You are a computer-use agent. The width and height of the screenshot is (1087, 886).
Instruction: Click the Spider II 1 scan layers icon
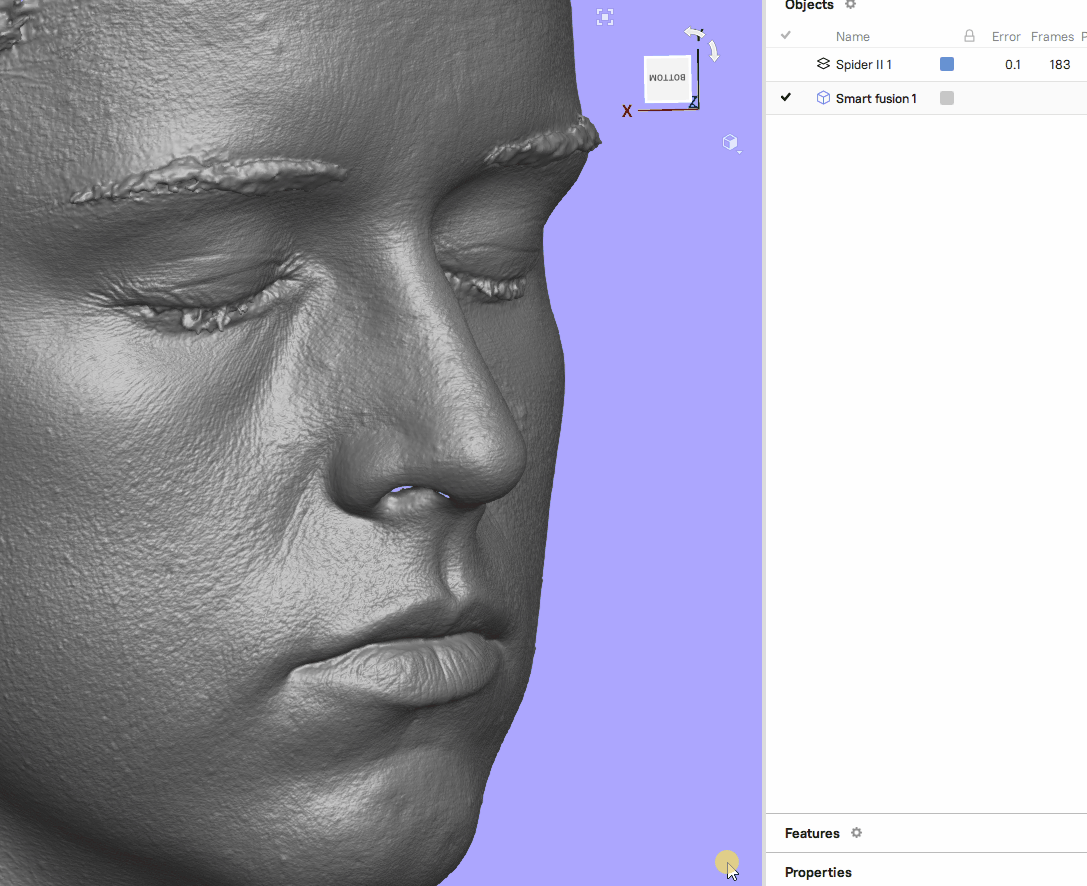pos(823,64)
